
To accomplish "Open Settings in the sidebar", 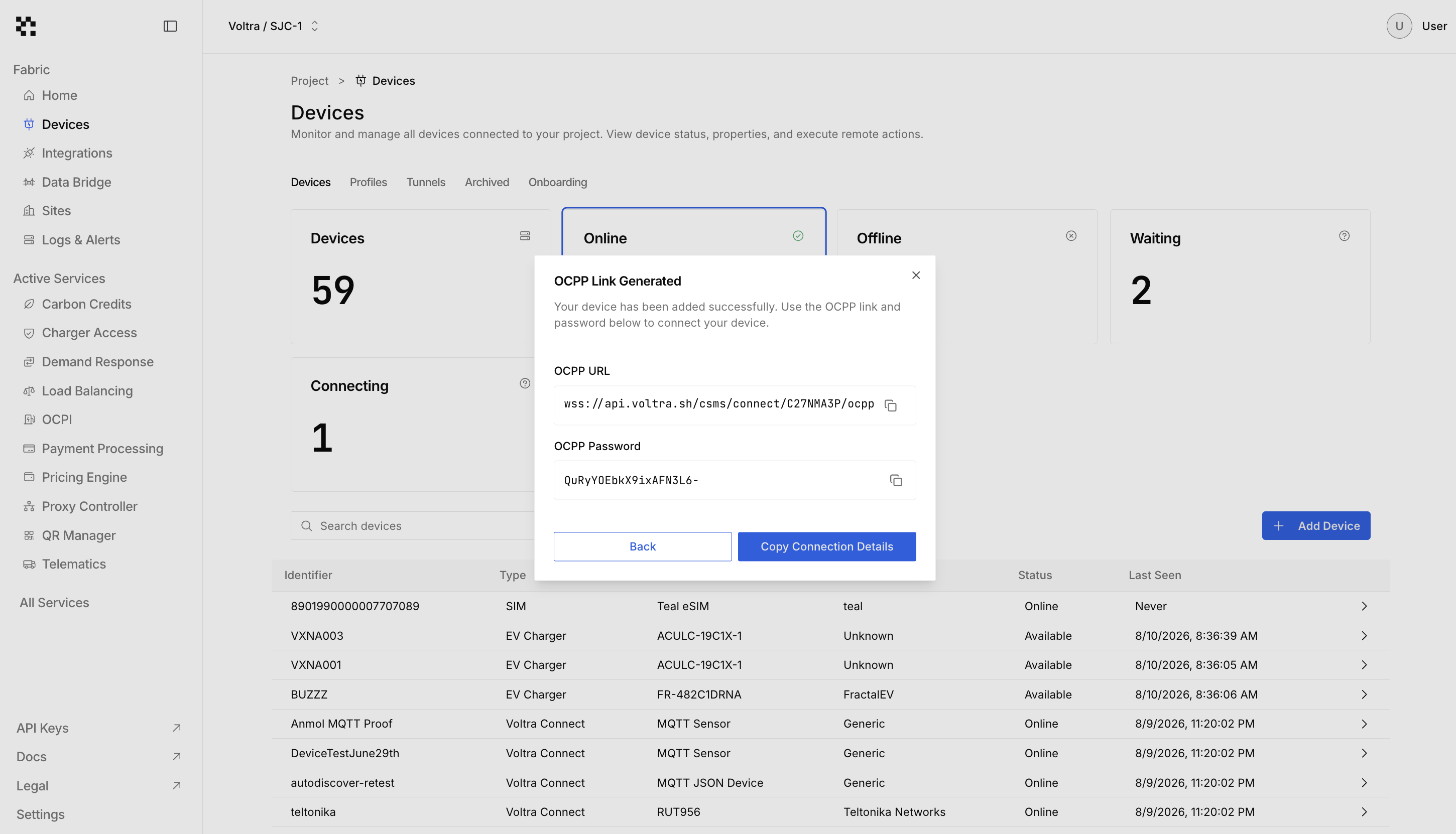I will [x=40, y=814].
